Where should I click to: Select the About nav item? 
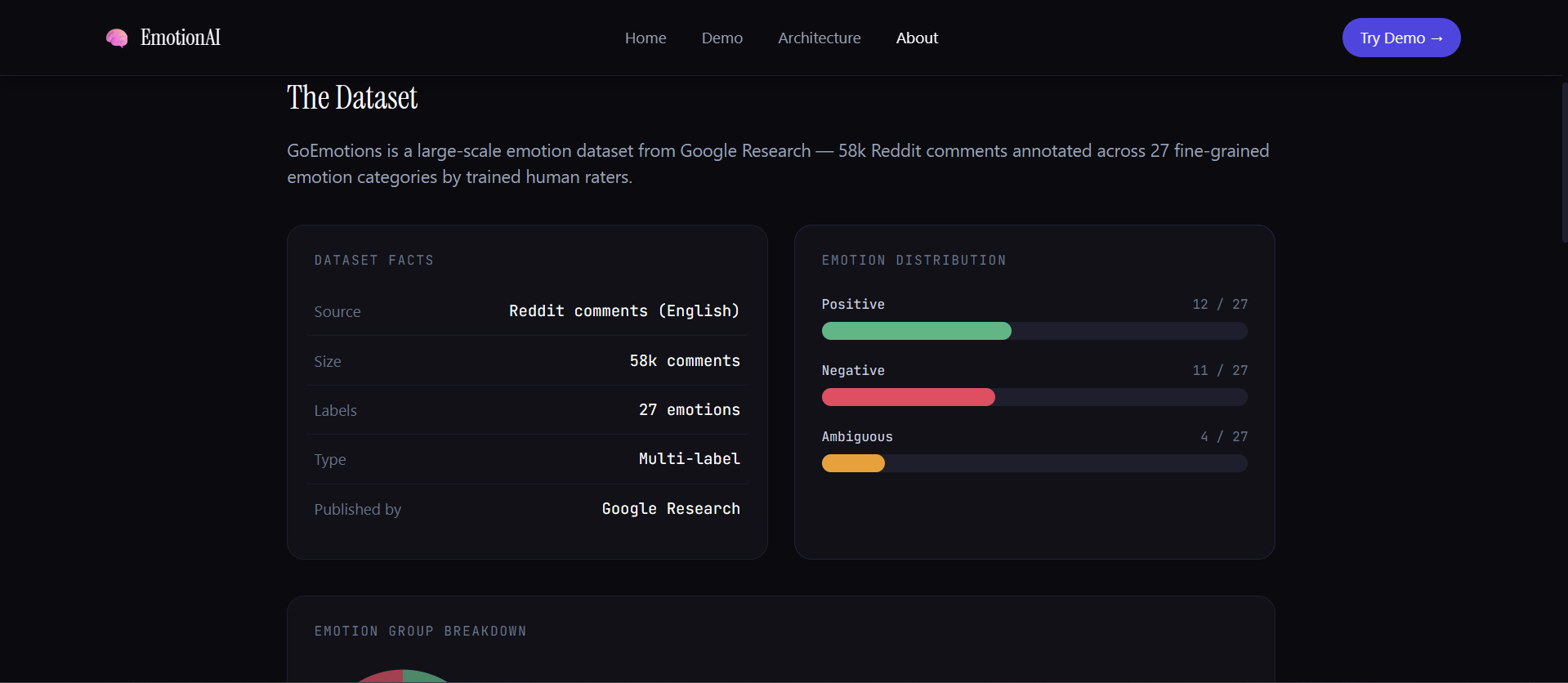917,38
